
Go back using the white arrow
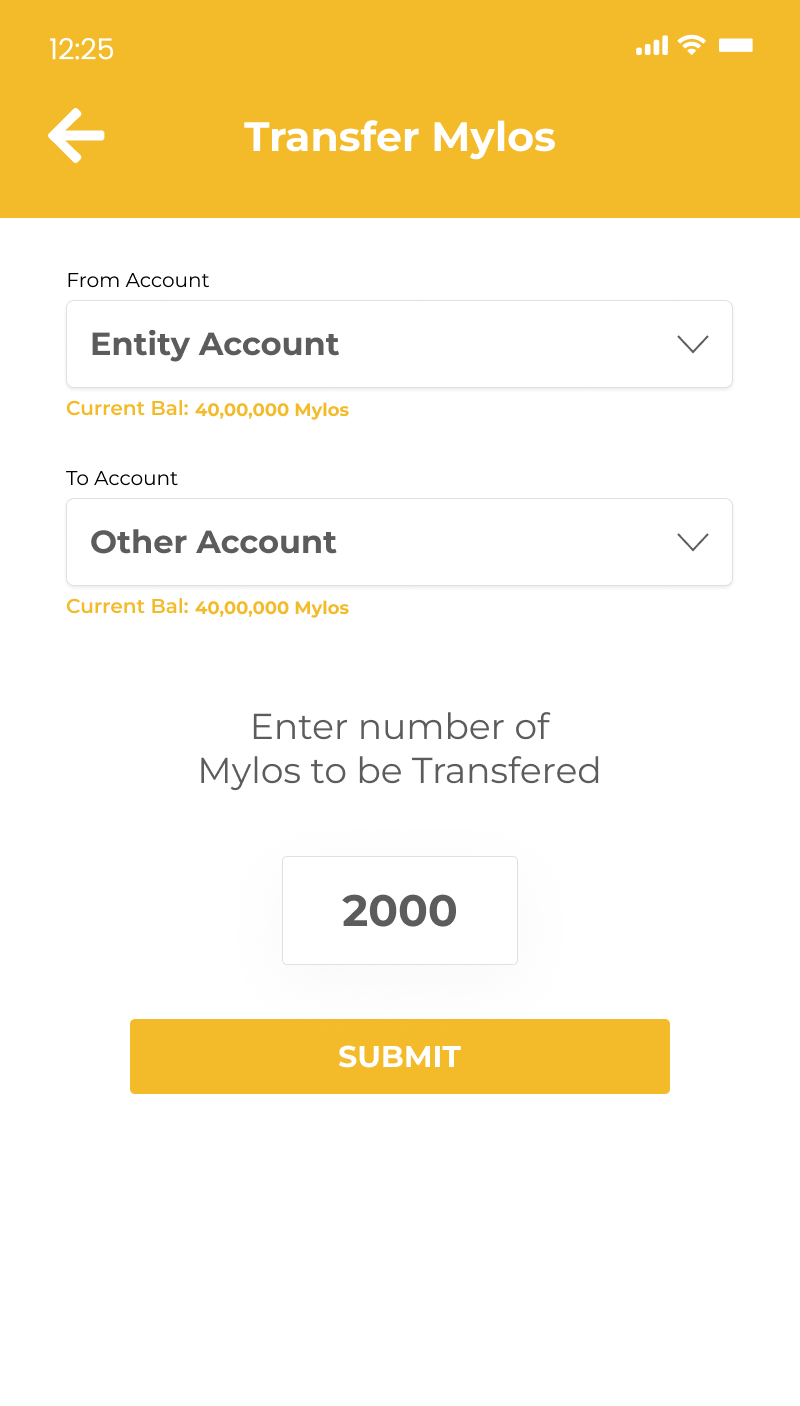point(76,135)
